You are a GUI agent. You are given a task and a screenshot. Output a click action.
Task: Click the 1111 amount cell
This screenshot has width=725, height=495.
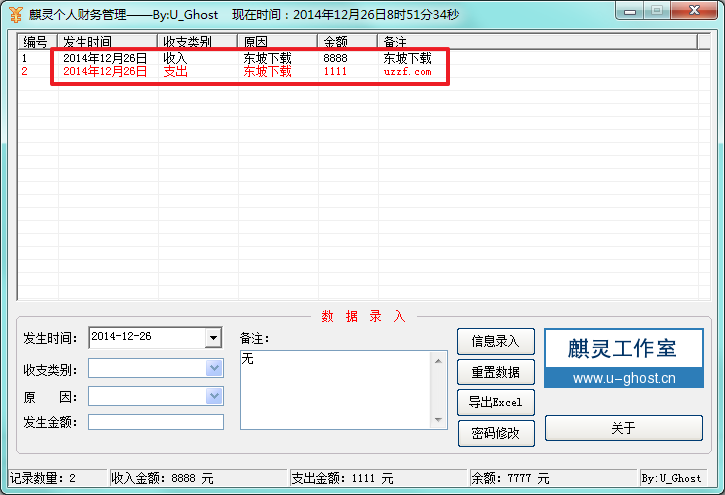335,71
